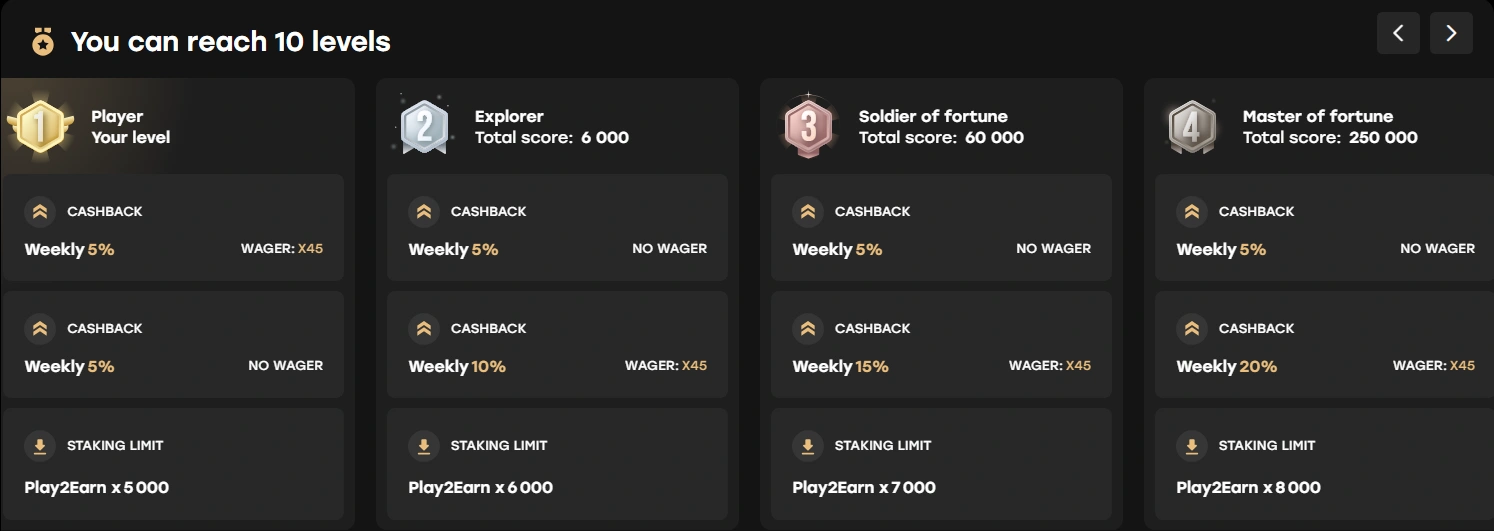The height and width of the screenshot is (531, 1494).
Task: Click the bronze level 3 Soldier badge
Action: [808, 127]
